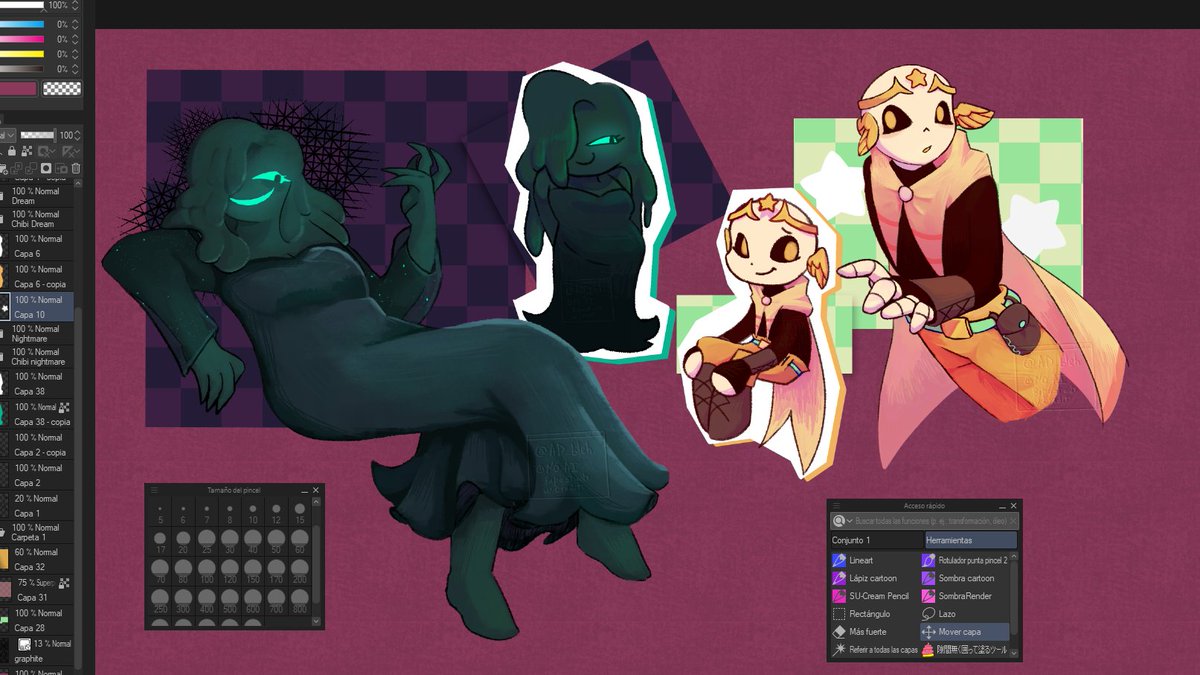The width and height of the screenshot is (1200, 675).
Task: Collapse the Tamaño del pincel panel
Action: click(304, 490)
